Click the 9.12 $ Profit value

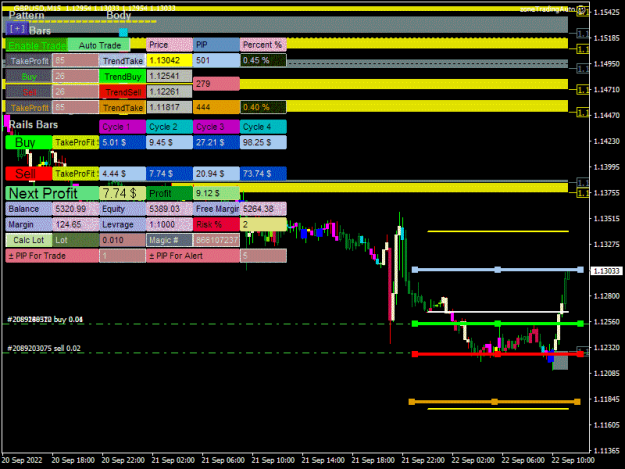pos(216,193)
